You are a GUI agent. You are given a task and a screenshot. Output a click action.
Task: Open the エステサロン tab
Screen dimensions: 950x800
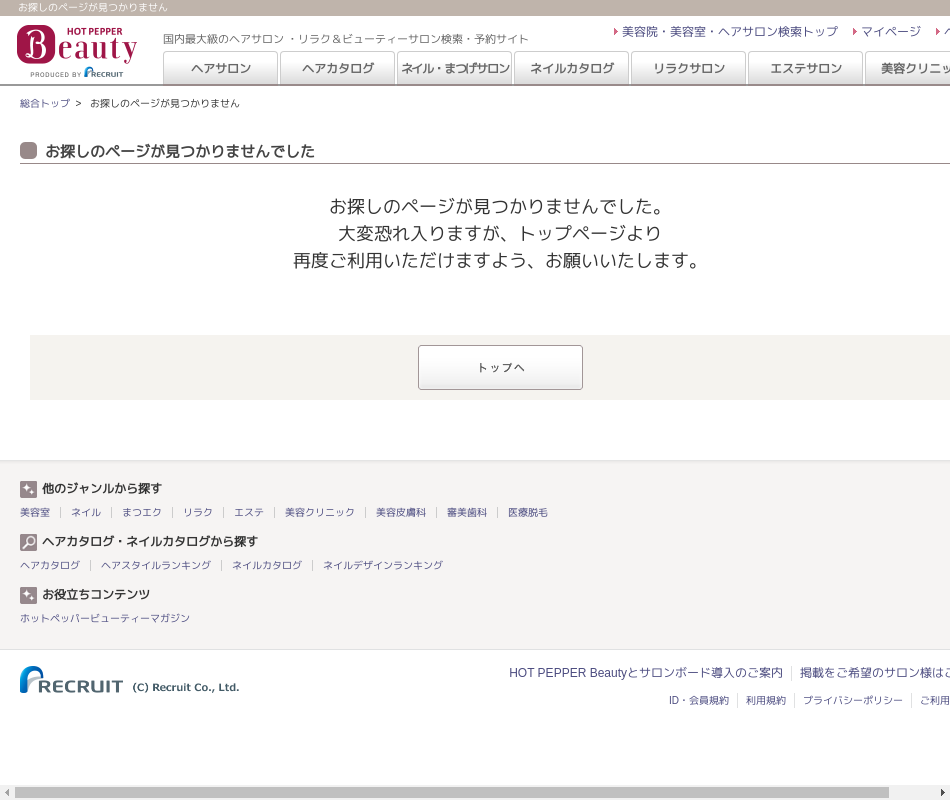(806, 68)
